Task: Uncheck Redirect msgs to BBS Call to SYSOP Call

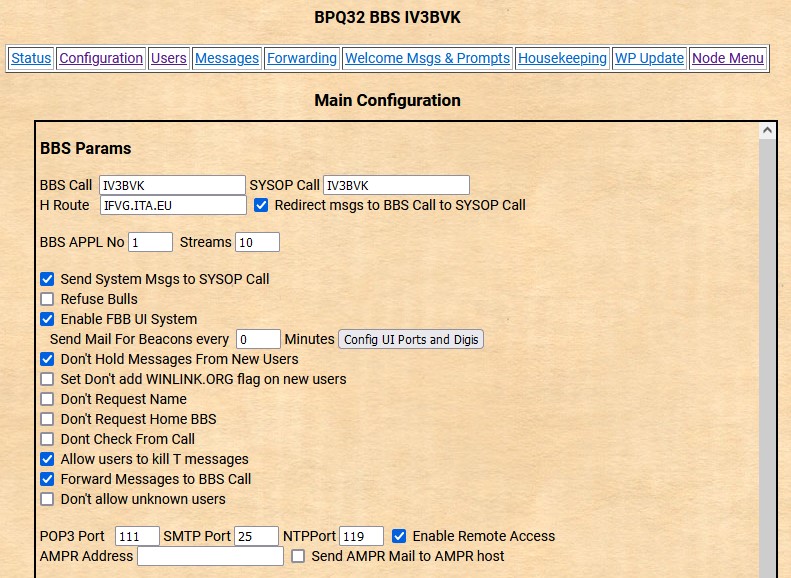Action: click(x=261, y=205)
